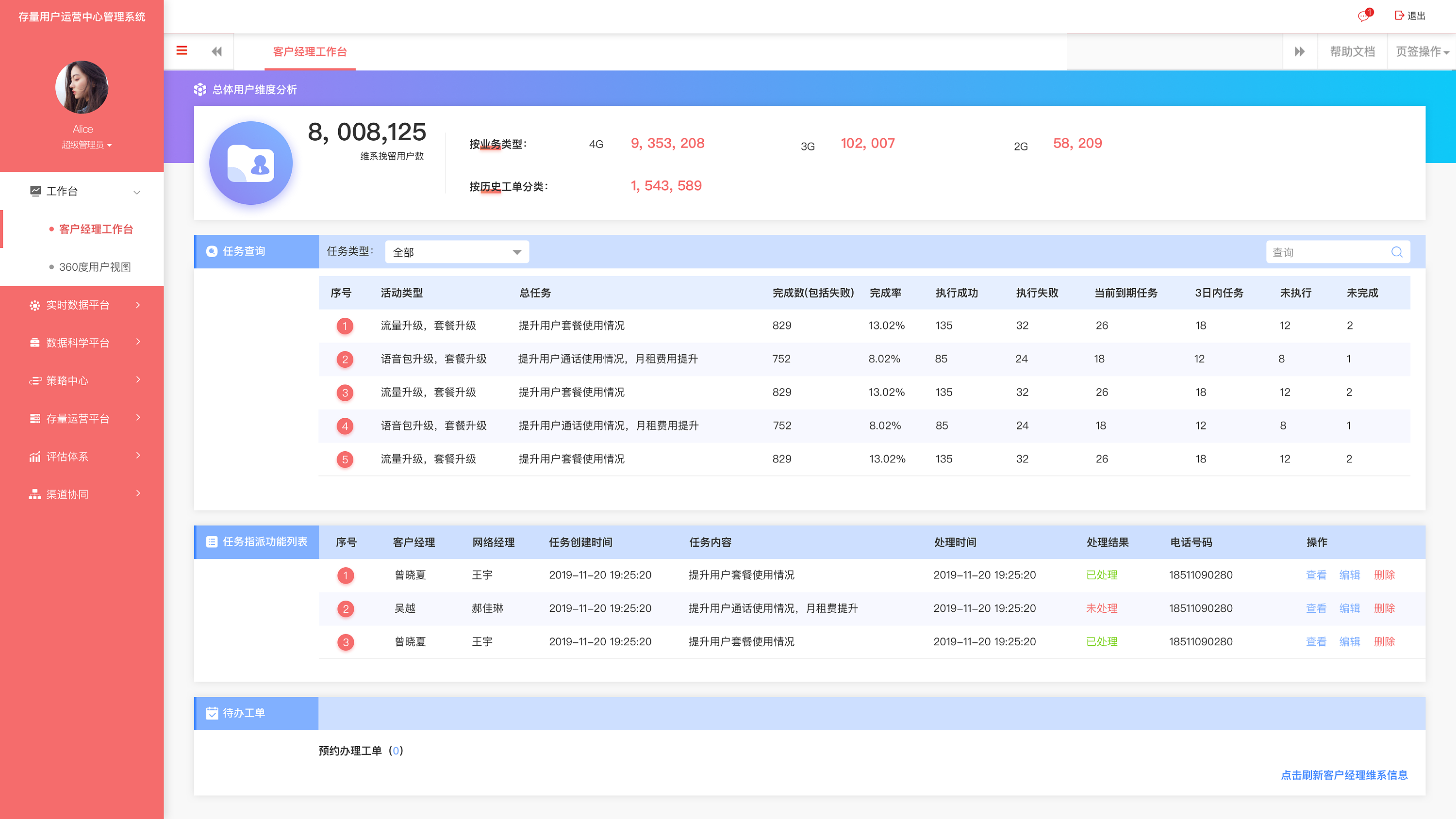Click the hamburger menu icon
Image resolution: width=1456 pixels, height=819 pixels.
pyautogui.click(x=182, y=51)
